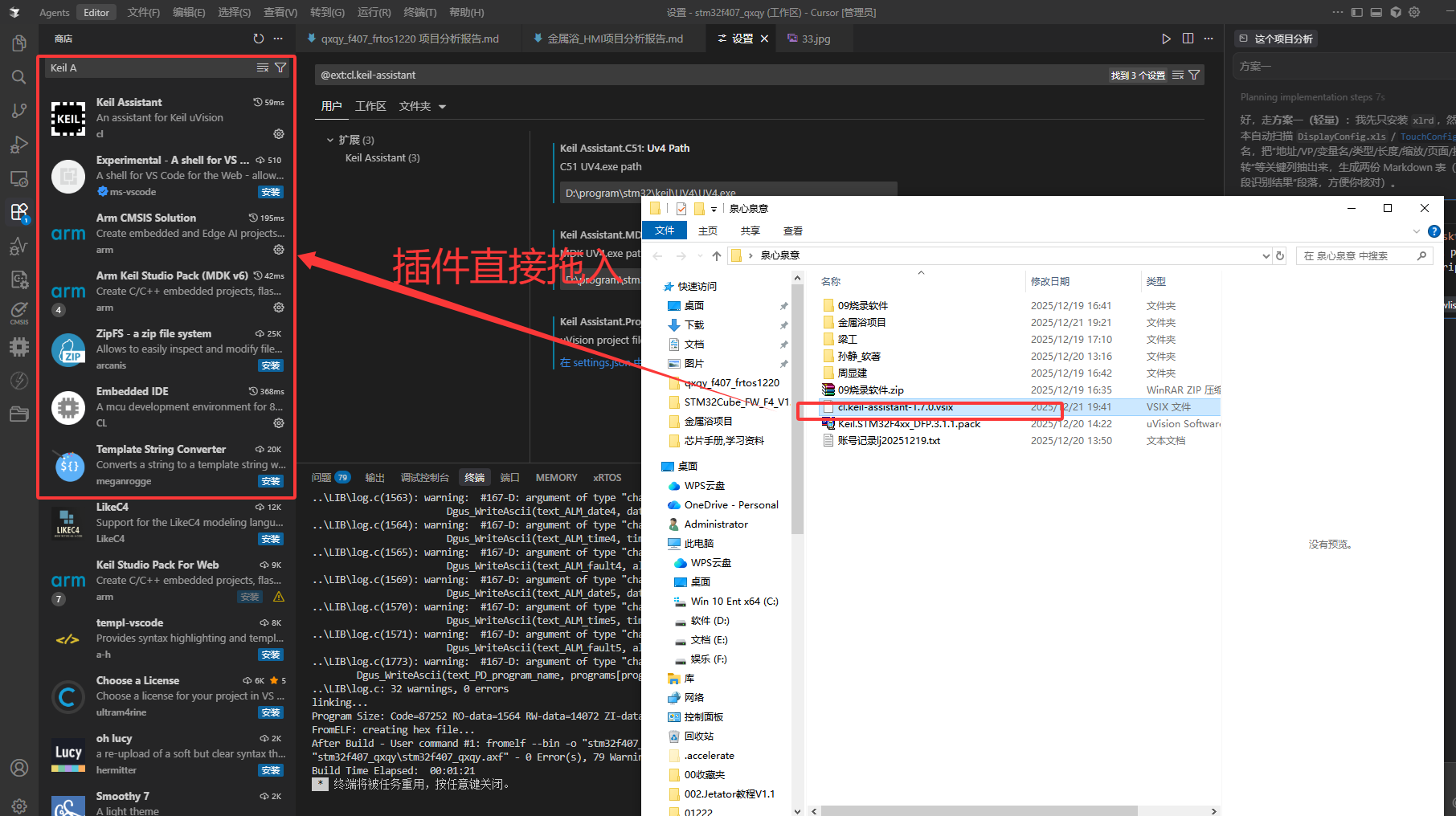The height and width of the screenshot is (816, 1456).
Task: Install the Template String Converter extension
Action: pos(271,481)
